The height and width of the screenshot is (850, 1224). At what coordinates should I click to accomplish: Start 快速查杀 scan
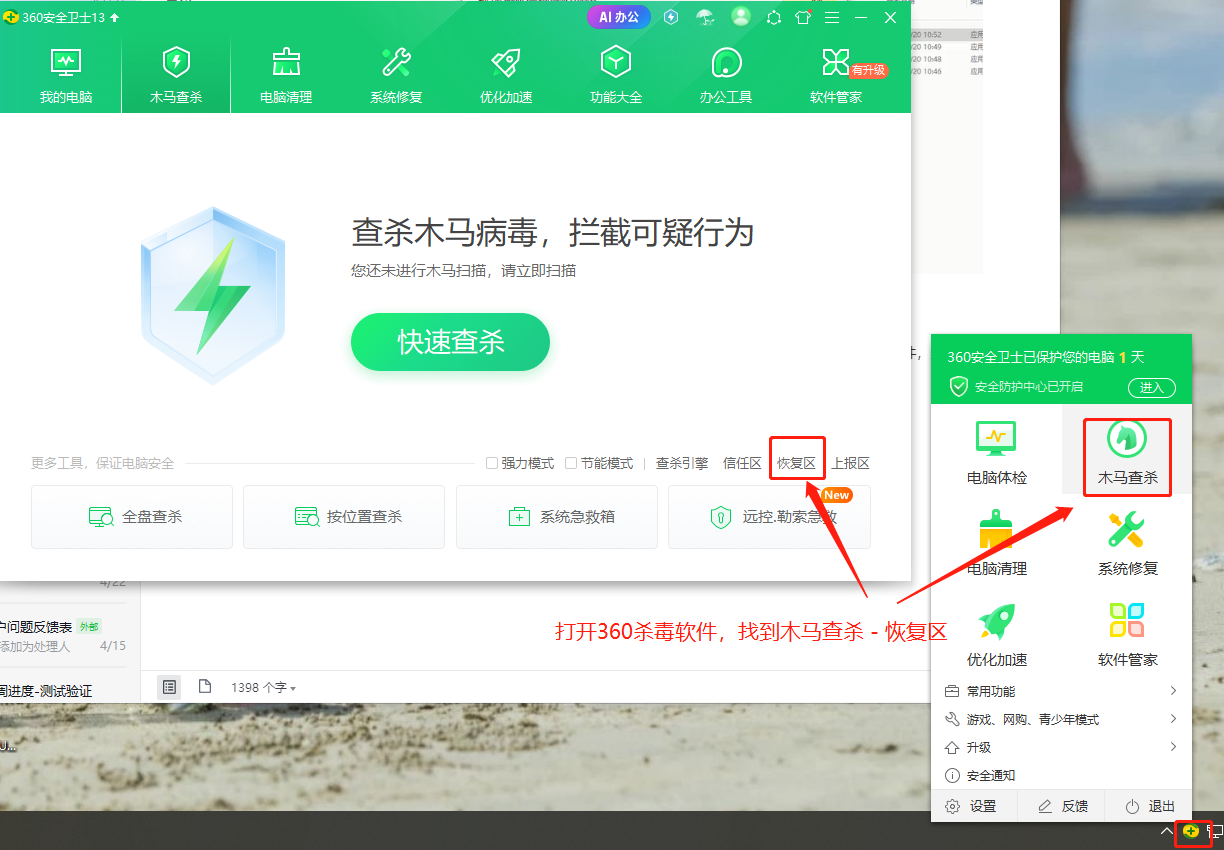[x=450, y=342]
